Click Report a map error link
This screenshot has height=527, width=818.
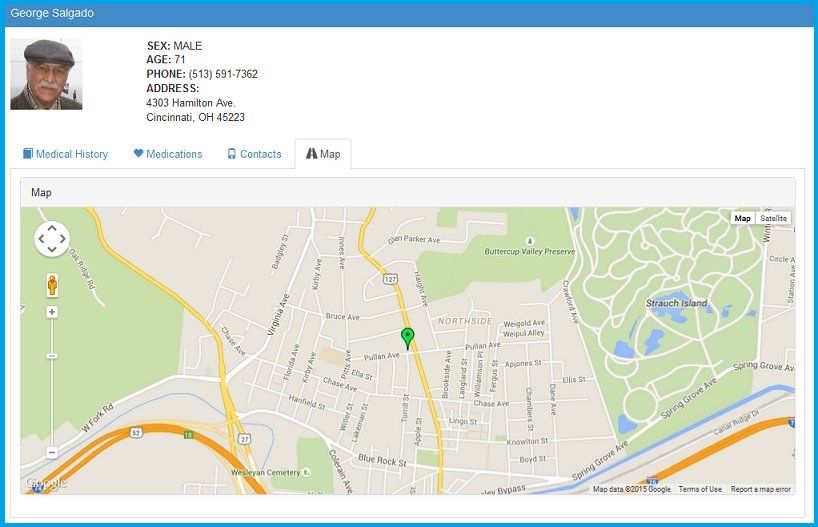click(x=761, y=489)
